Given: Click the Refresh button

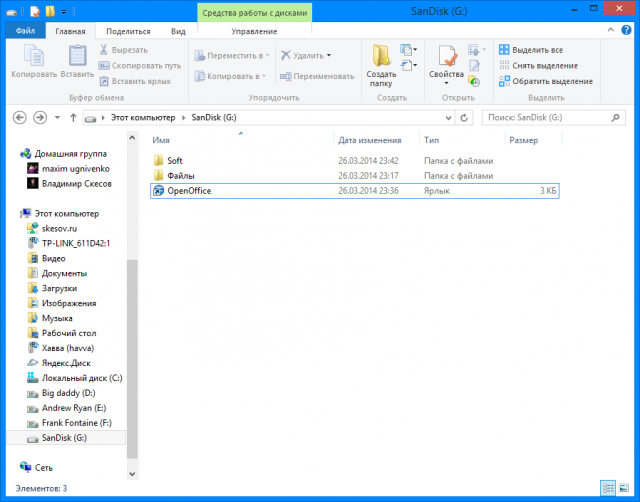Looking at the screenshot, I should click(x=464, y=118).
